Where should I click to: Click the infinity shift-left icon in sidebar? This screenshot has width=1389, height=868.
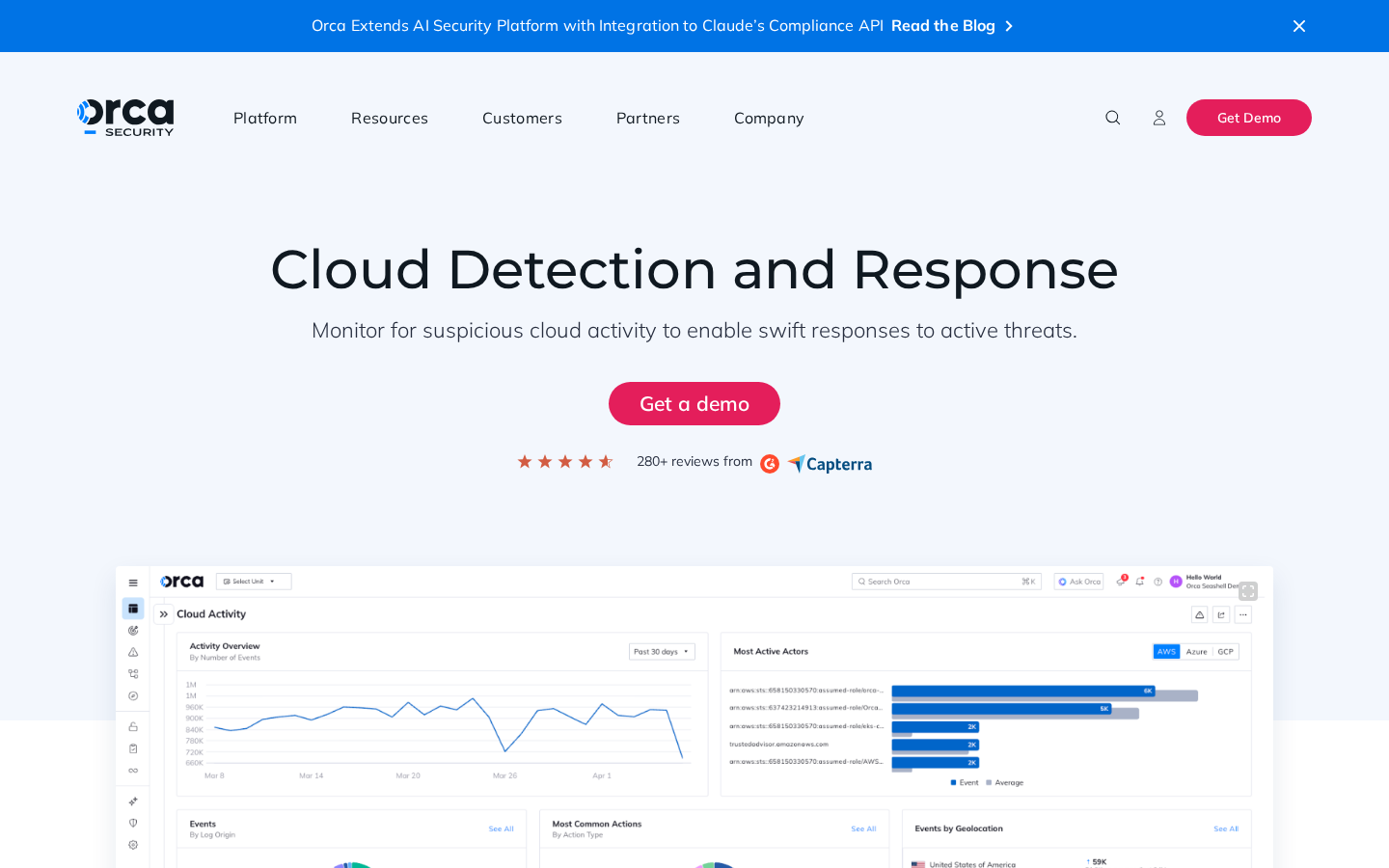pyautogui.click(x=133, y=771)
